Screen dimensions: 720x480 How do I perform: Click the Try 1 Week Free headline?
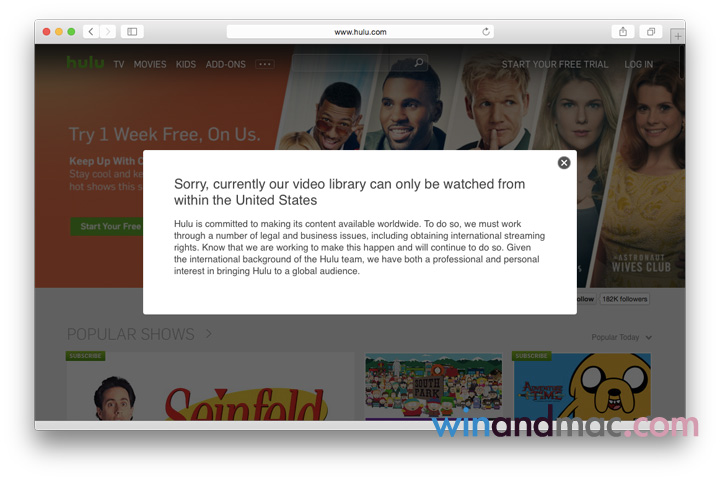pyautogui.click(x=164, y=135)
